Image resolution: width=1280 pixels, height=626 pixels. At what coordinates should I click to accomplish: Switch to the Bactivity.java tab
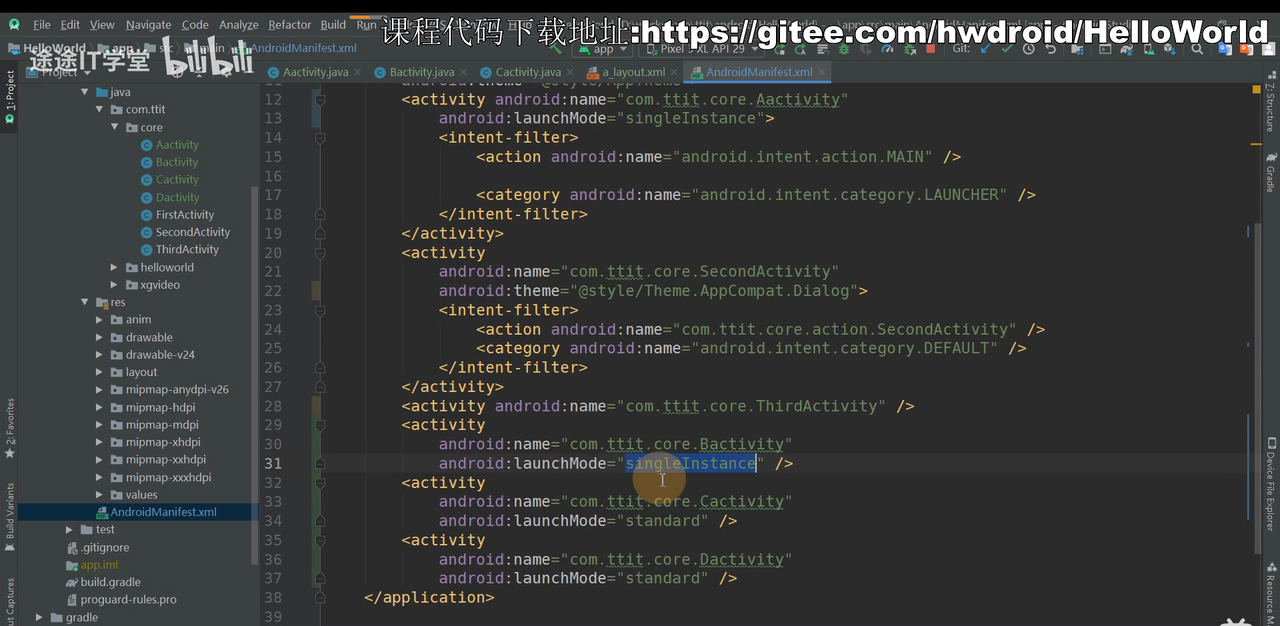[421, 72]
